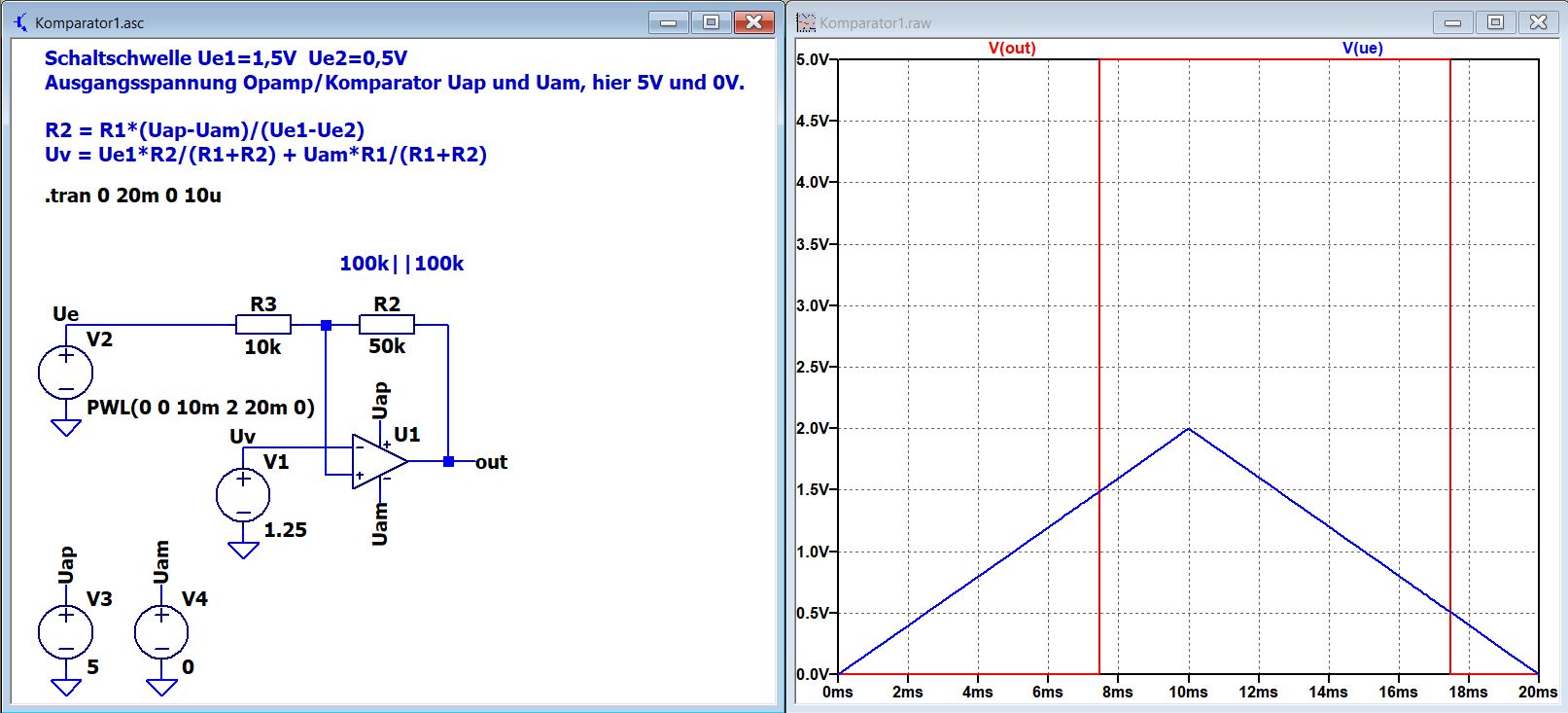Click the 100k||100k comment text
Image resolution: width=1568 pixels, height=713 pixels.
[401, 264]
